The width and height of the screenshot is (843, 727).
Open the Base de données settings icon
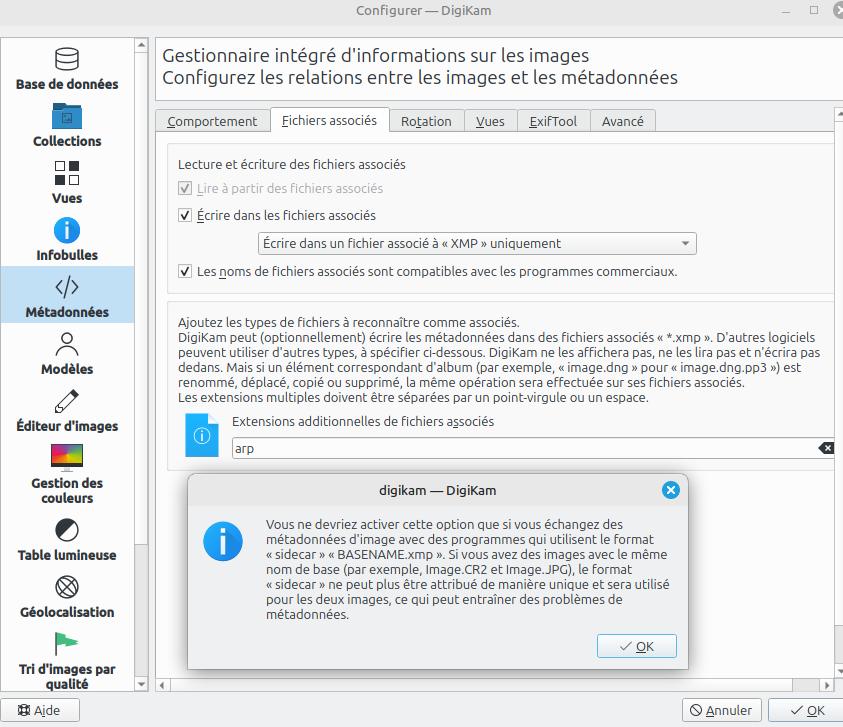[67, 59]
